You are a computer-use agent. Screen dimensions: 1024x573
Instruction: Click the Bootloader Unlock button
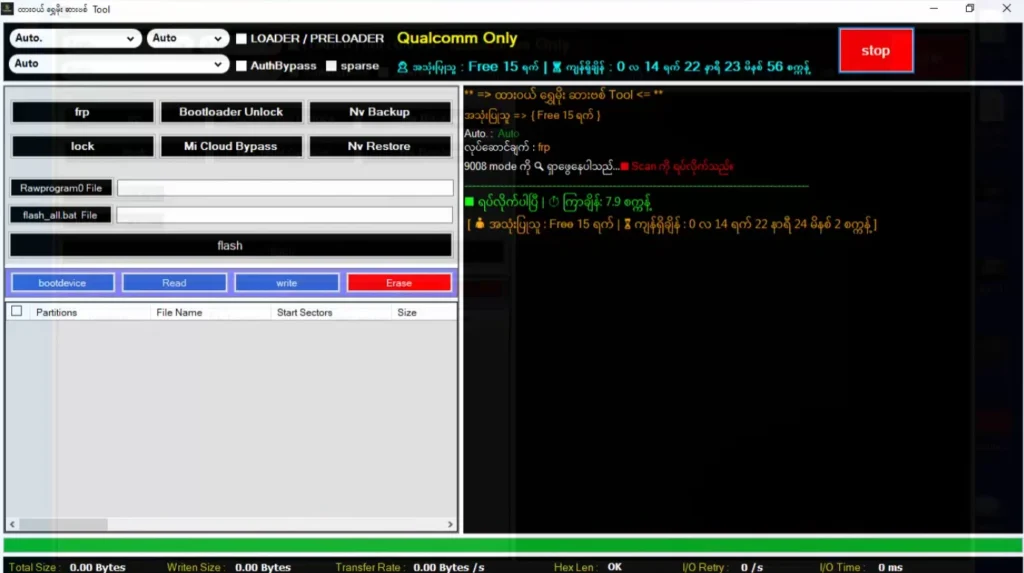[231, 112]
